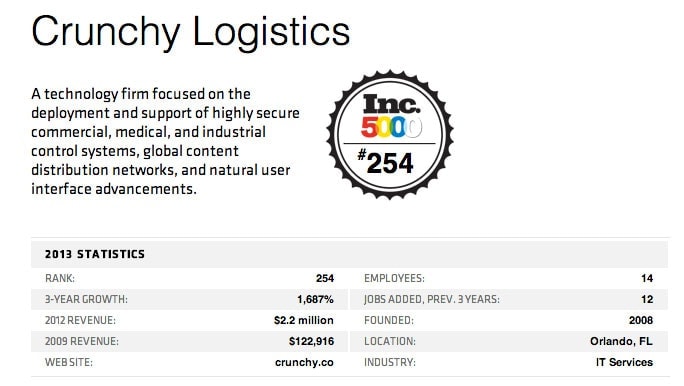Click the Orlando, FL location value
The image size is (684, 386).
(x=621, y=341)
